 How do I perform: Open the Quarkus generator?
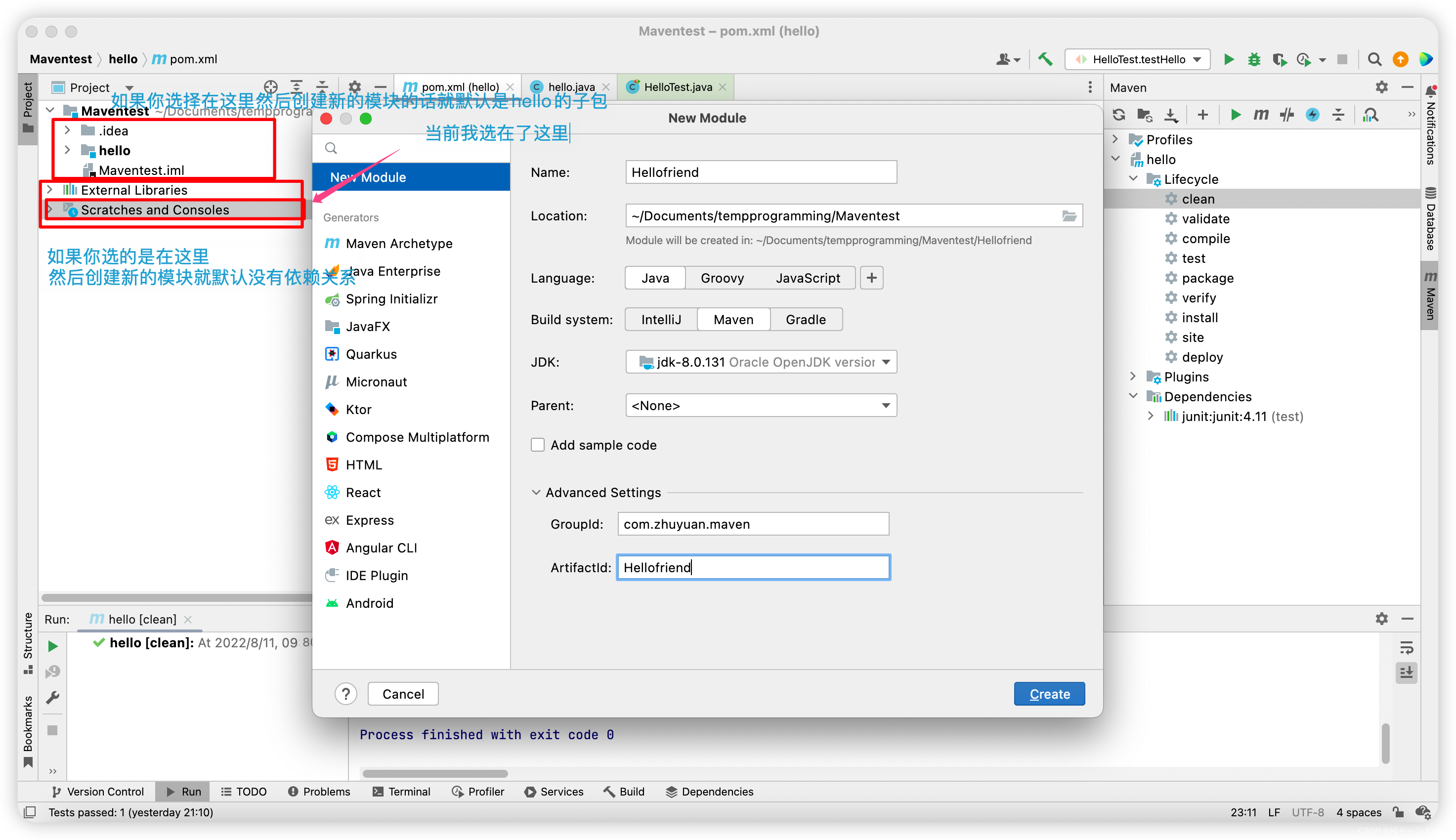pos(411,354)
